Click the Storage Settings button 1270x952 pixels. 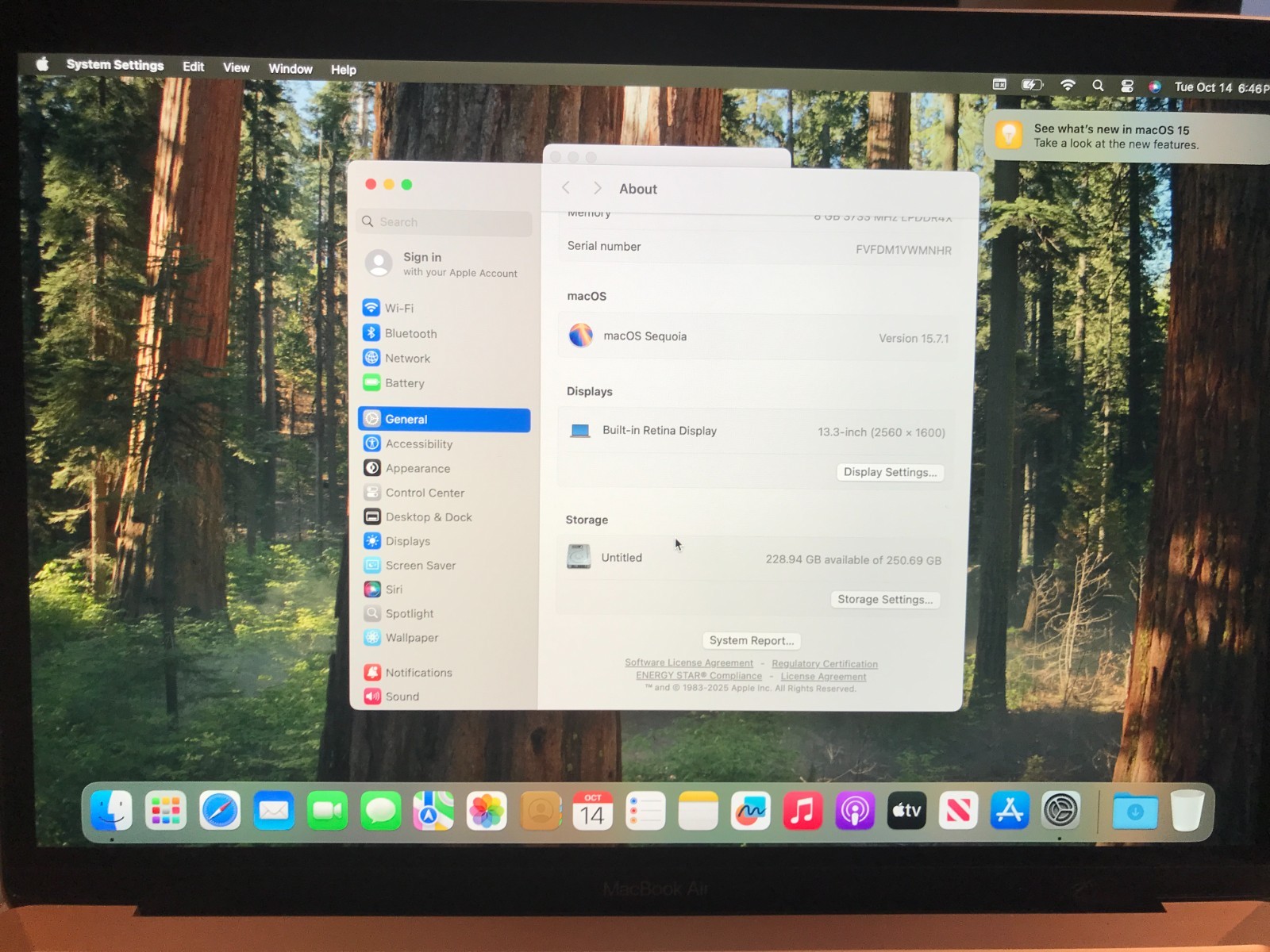pyautogui.click(x=885, y=599)
